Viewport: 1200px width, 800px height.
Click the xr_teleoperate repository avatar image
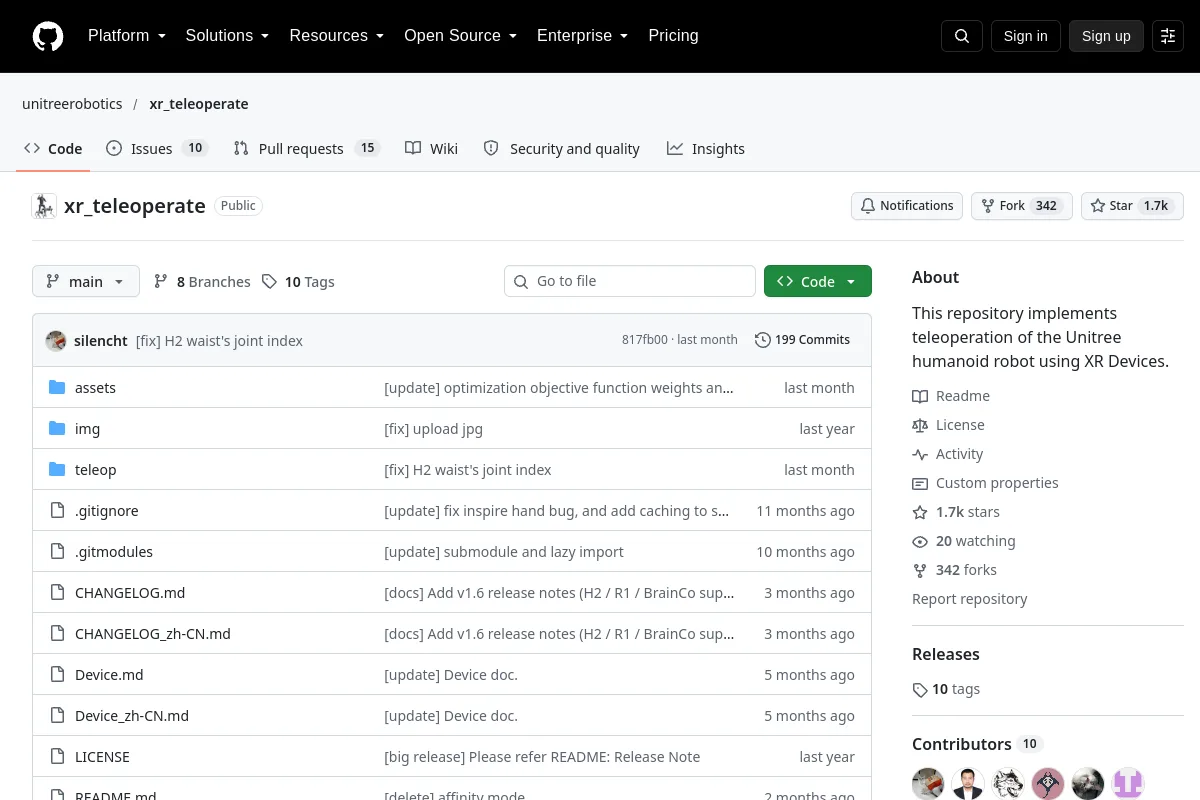(x=43, y=206)
